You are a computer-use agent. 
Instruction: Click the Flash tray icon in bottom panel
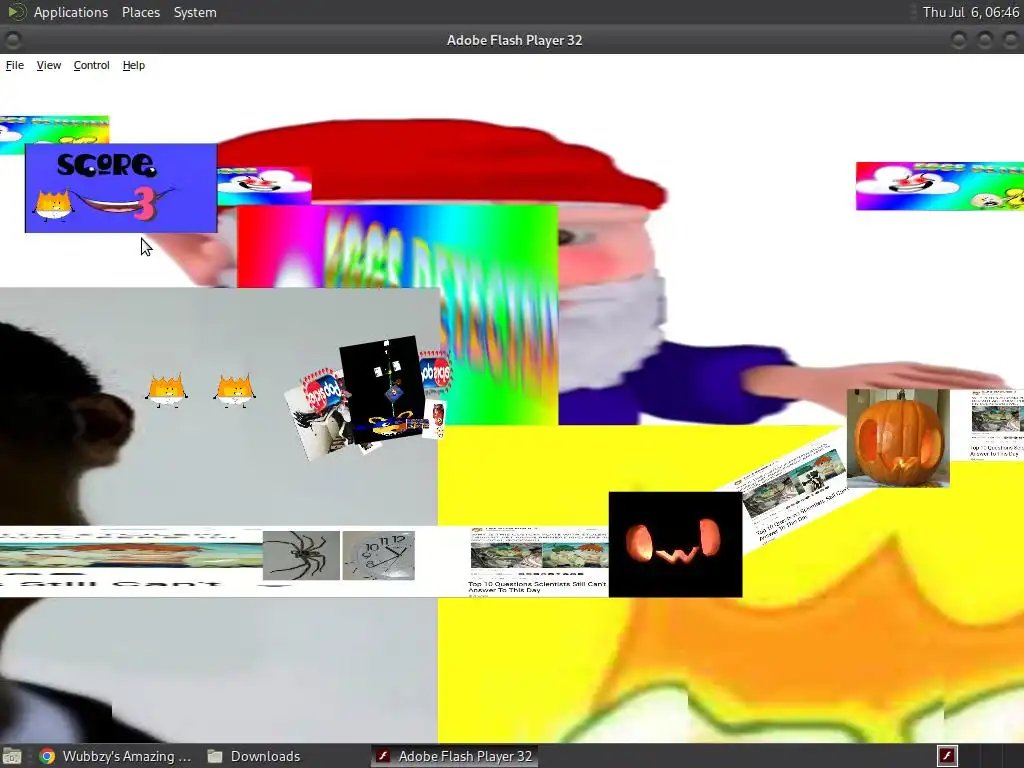coord(947,756)
